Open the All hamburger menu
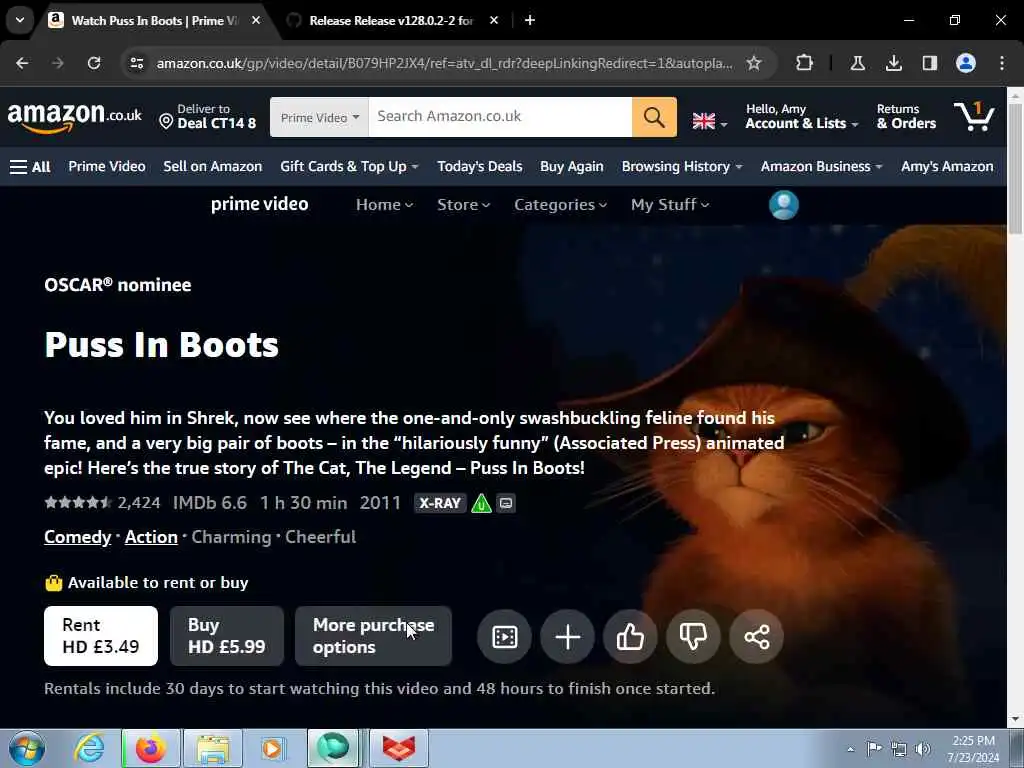 pos(30,167)
